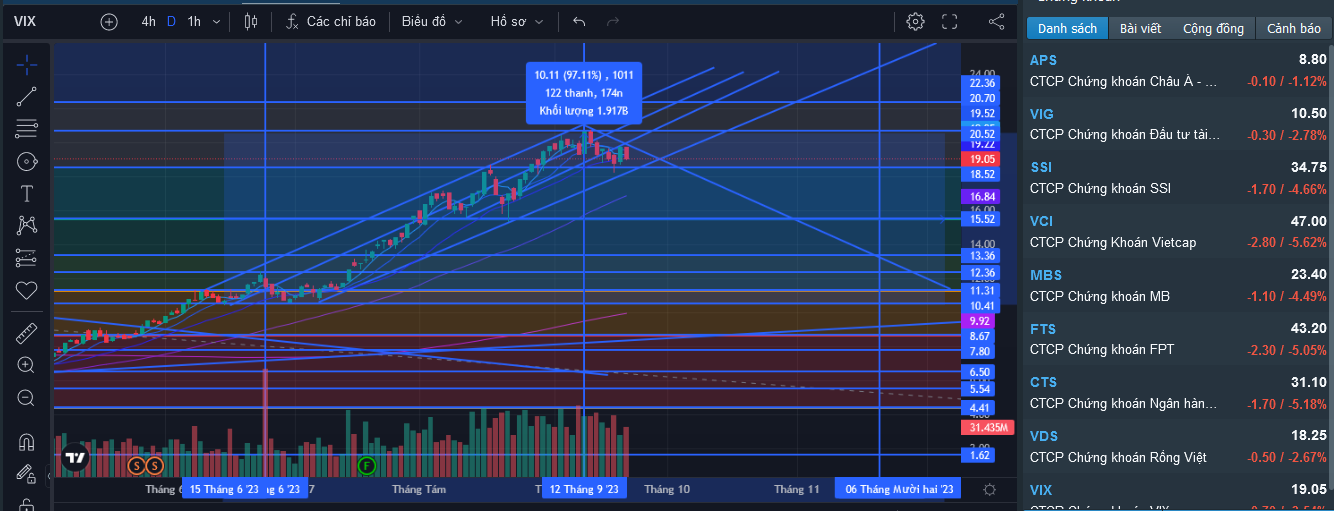1334x511 pixels.
Task: Undo the last chart action
Action: 580,21
